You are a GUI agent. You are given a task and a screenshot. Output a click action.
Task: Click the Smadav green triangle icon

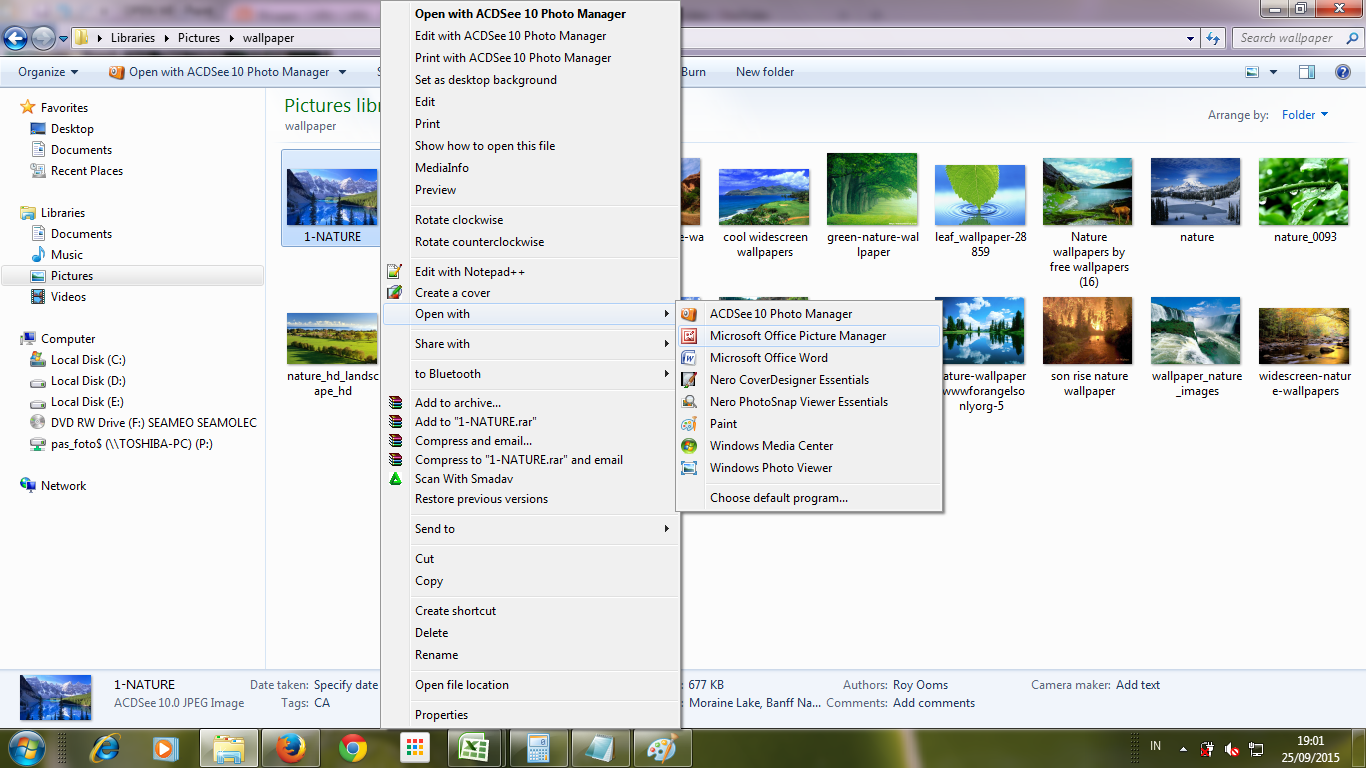(x=395, y=479)
